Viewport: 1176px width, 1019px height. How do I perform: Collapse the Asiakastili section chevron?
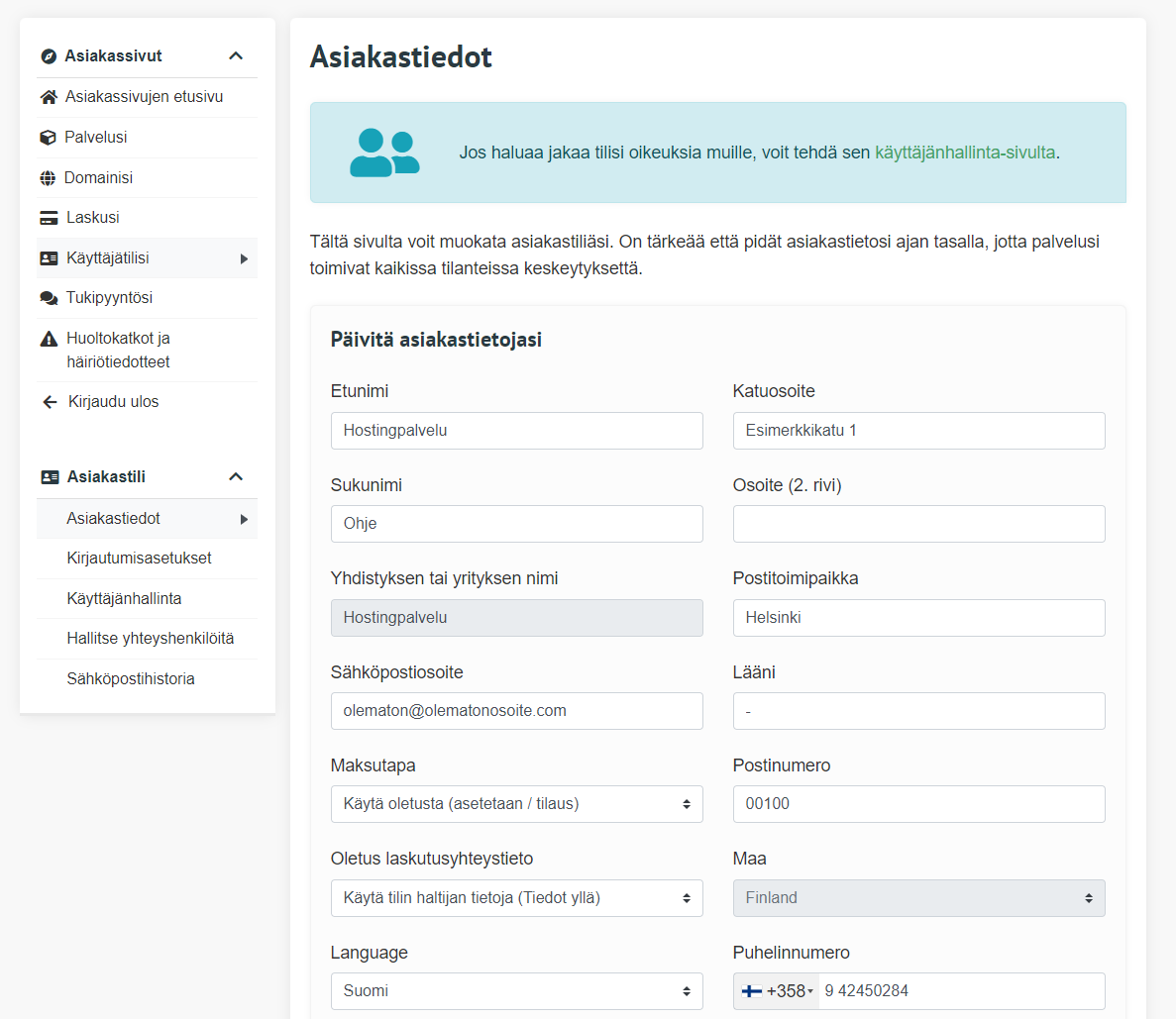click(x=236, y=476)
